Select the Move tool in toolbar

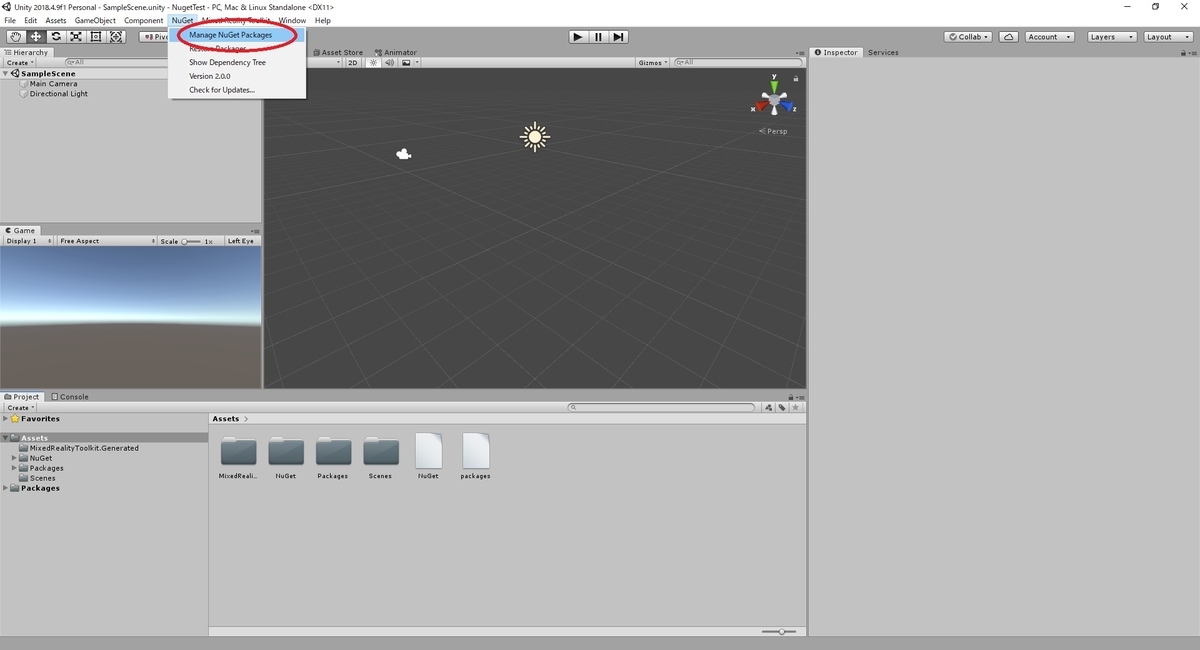pyautogui.click(x=35, y=37)
